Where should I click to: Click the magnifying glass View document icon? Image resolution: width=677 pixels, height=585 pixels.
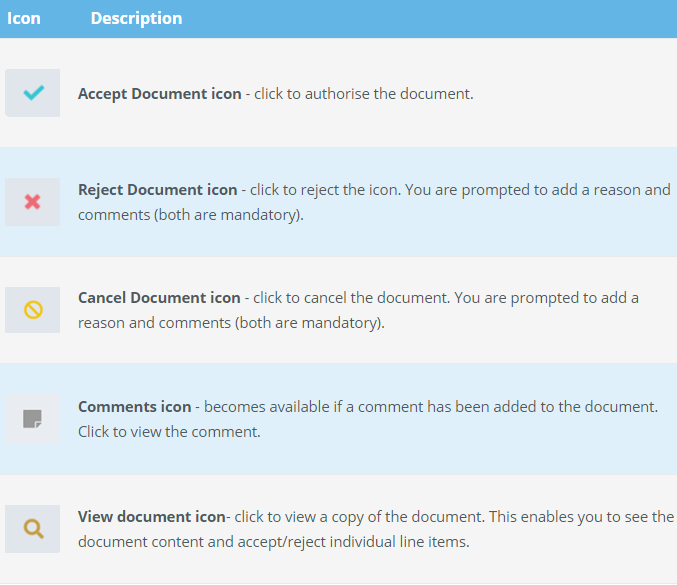click(32, 528)
